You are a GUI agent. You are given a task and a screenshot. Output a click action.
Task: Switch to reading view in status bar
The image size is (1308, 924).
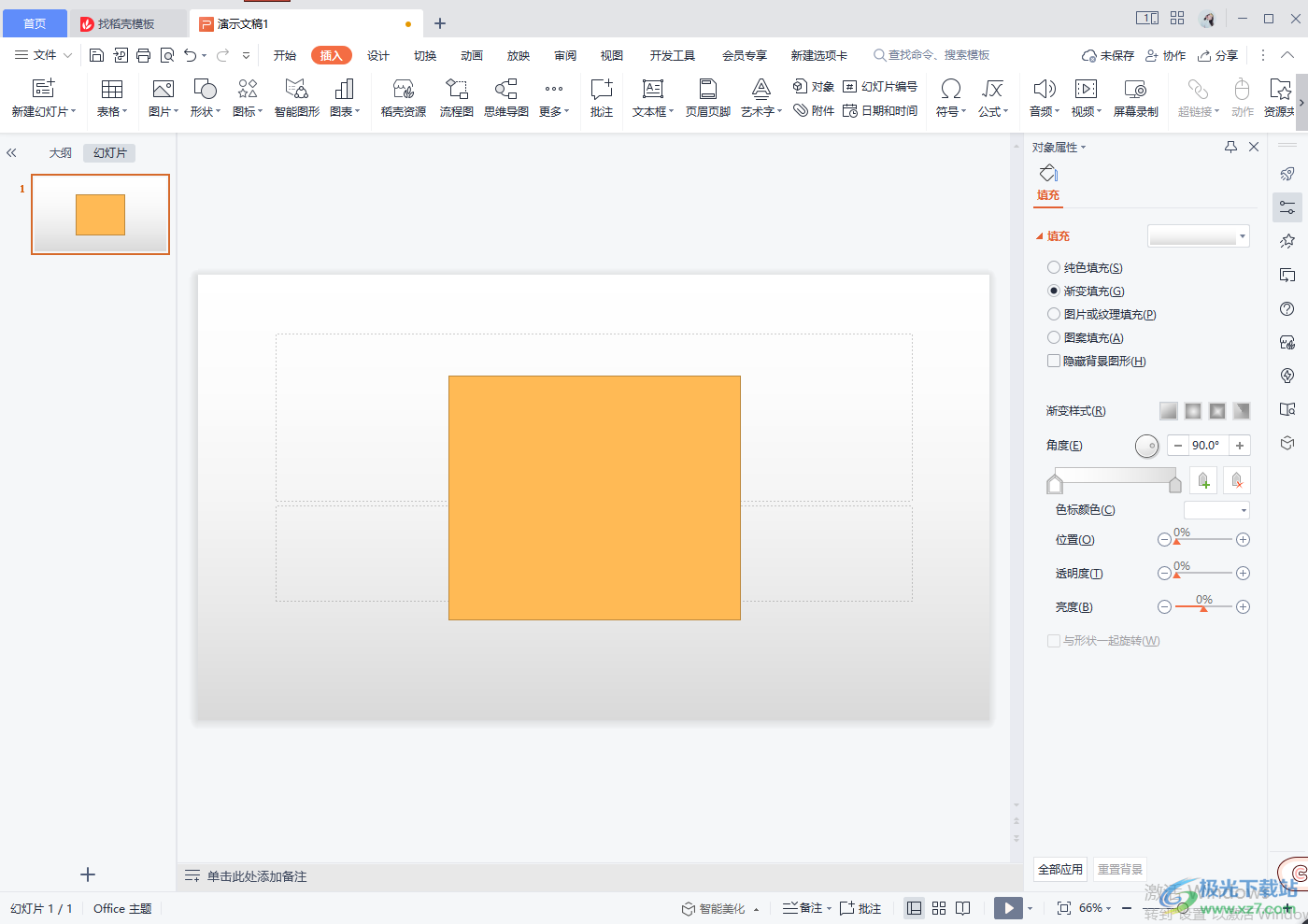963,908
